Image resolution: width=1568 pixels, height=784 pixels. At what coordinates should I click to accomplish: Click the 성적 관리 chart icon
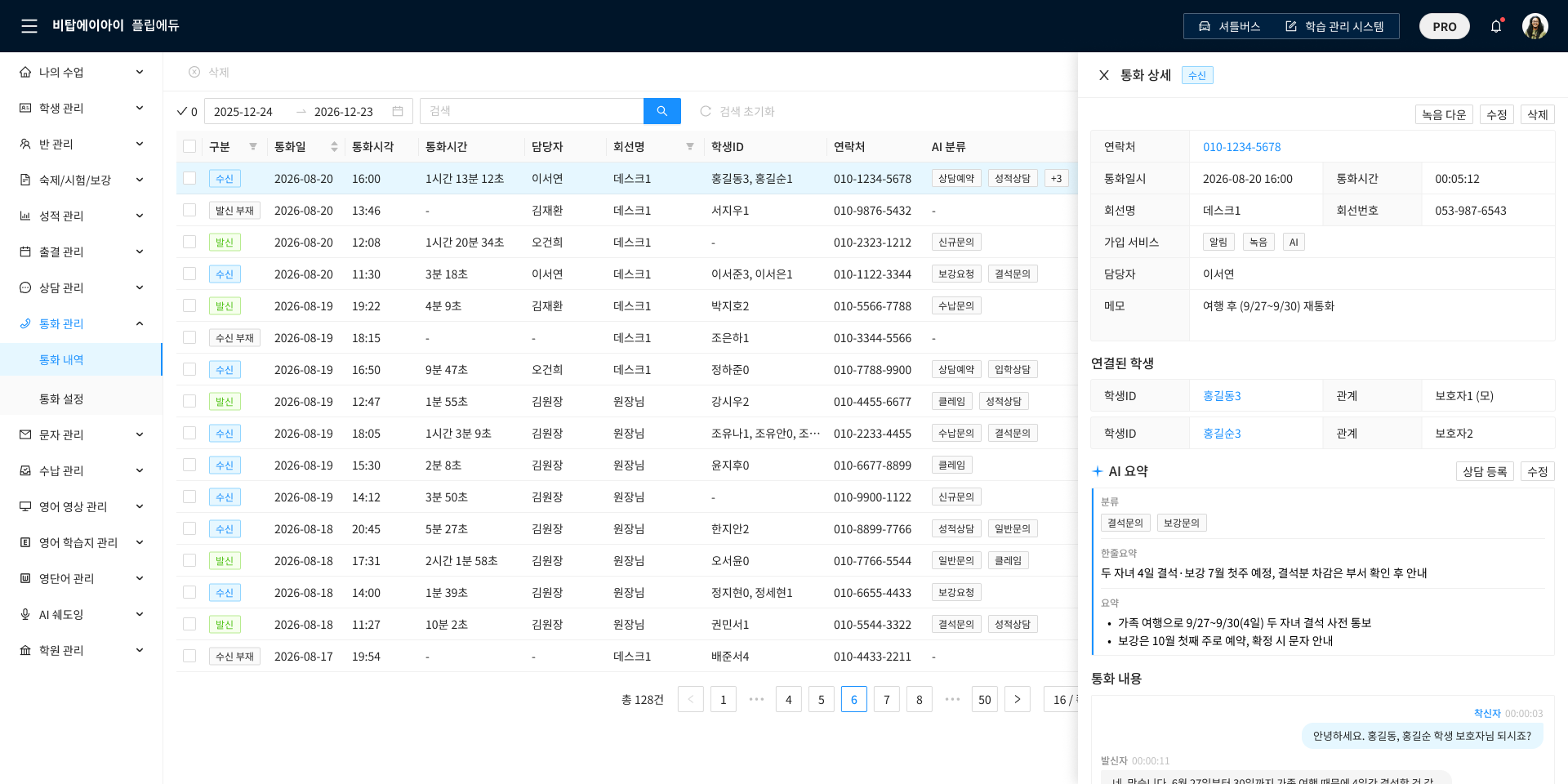pyautogui.click(x=25, y=216)
